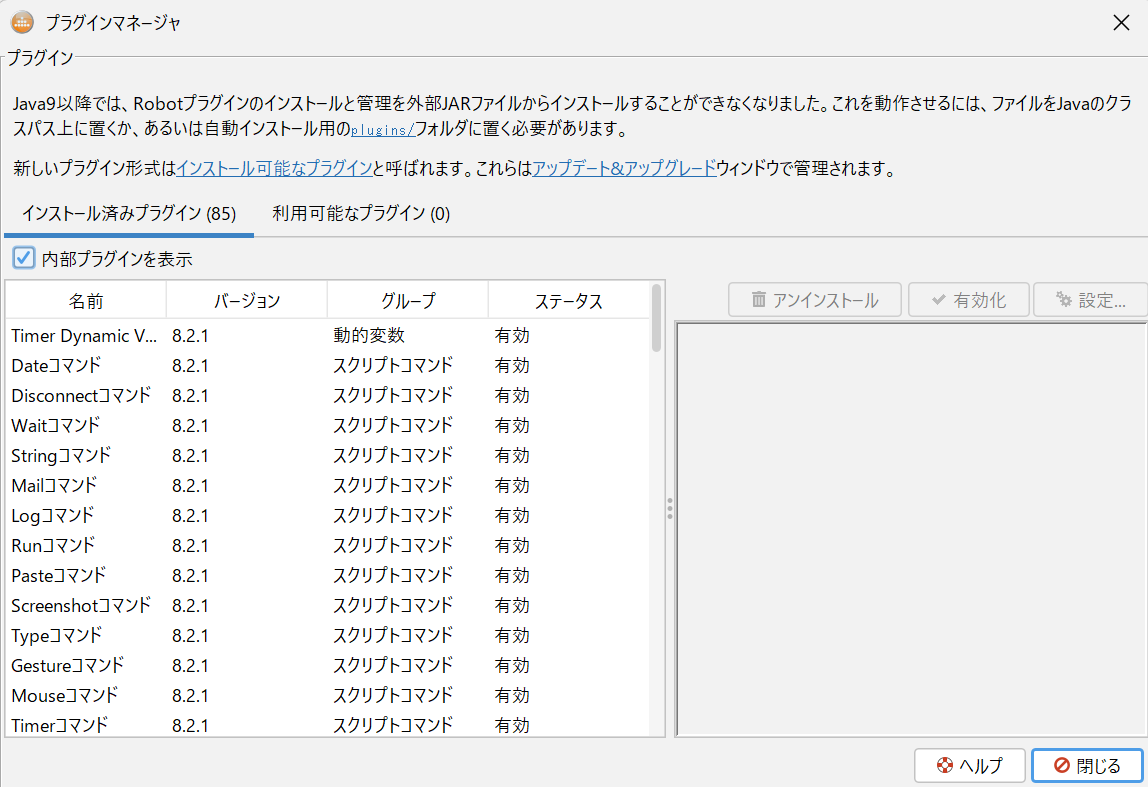Toggle the 内部プラグインを表示 checkbox
Viewport: 1148px width, 787px height.
(23, 257)
